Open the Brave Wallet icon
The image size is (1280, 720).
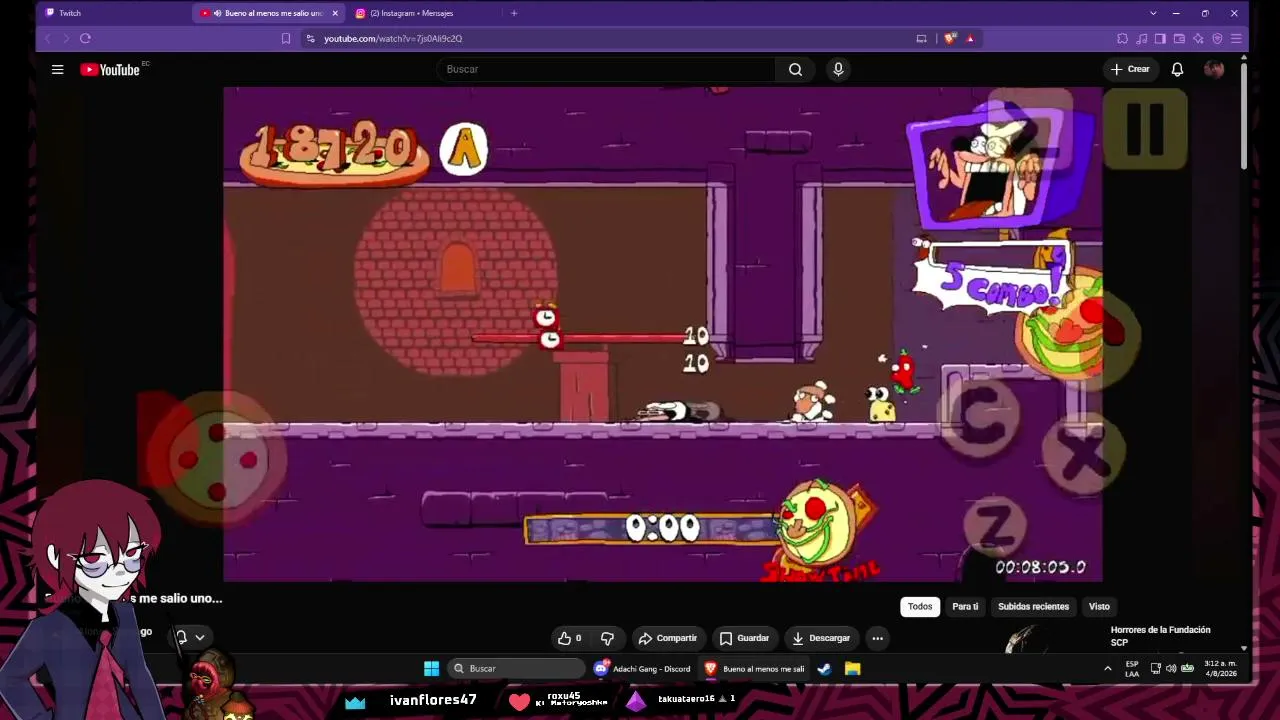tap(1179, 38)
